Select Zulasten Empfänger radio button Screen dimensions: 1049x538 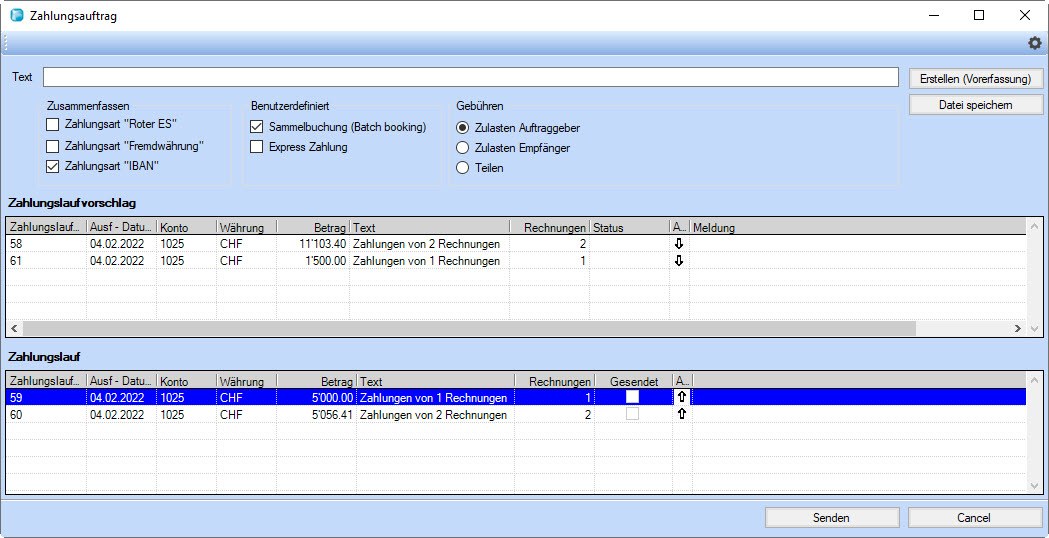click(x=462, y=148)
